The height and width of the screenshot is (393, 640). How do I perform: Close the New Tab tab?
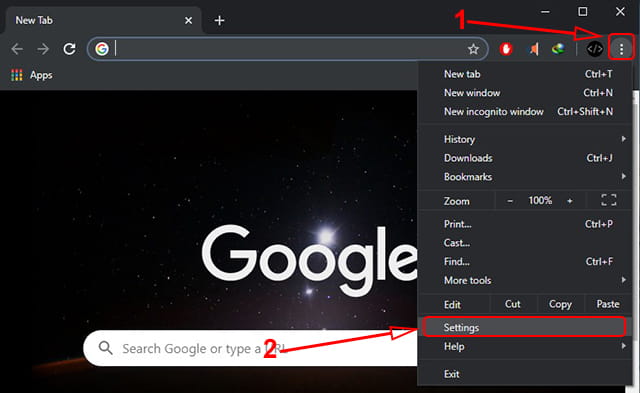tap(188, 20)
